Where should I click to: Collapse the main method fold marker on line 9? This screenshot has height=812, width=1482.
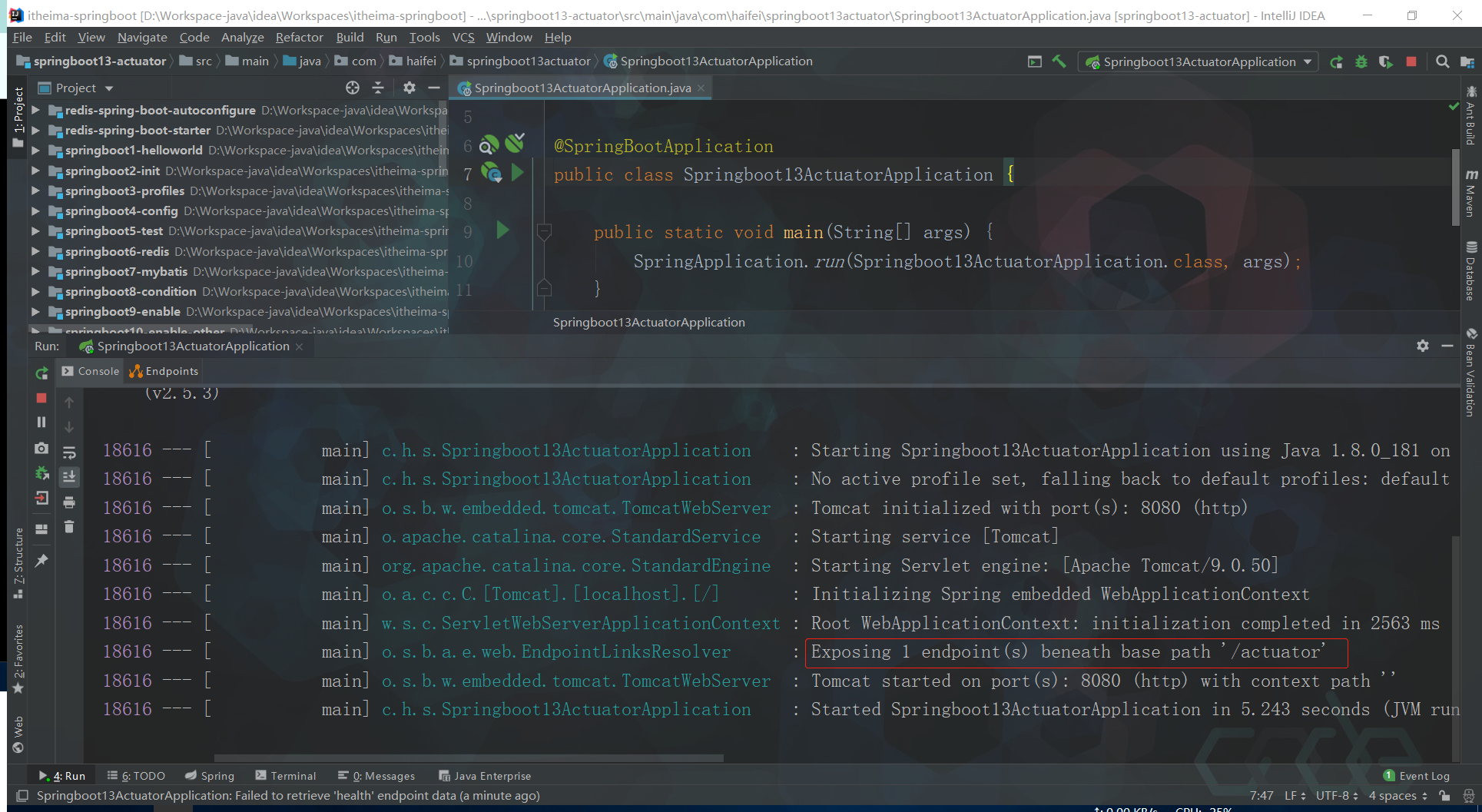coord(544,231)
